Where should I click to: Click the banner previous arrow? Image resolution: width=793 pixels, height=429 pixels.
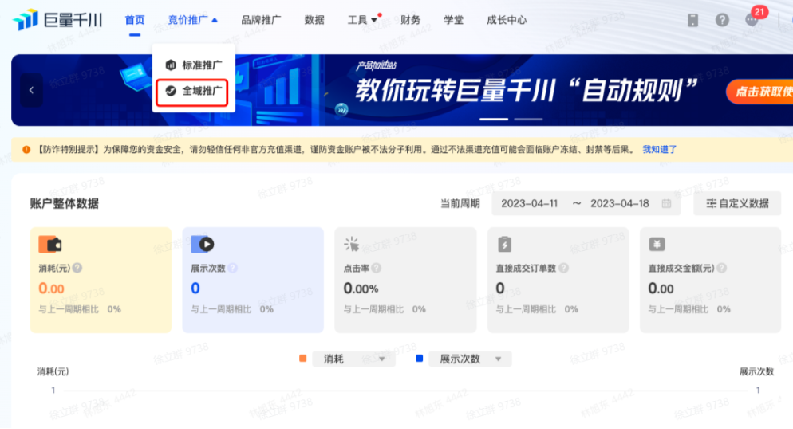31,90
